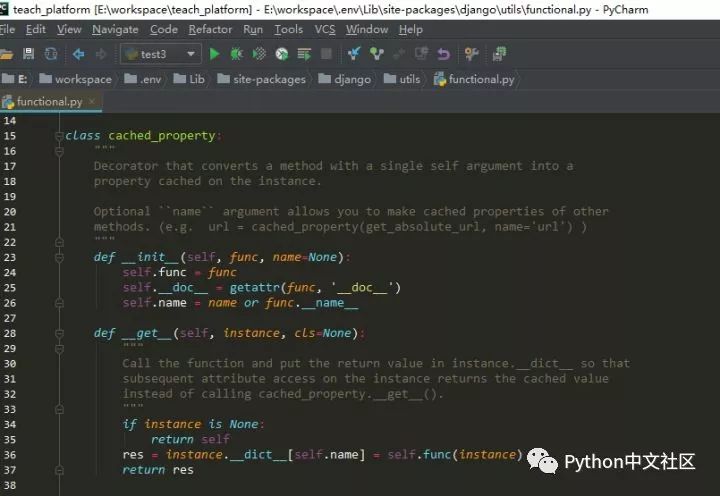Screen dimensions: 720x496
Task: Close the functional.py editor tab
Action: pos(92,101)
